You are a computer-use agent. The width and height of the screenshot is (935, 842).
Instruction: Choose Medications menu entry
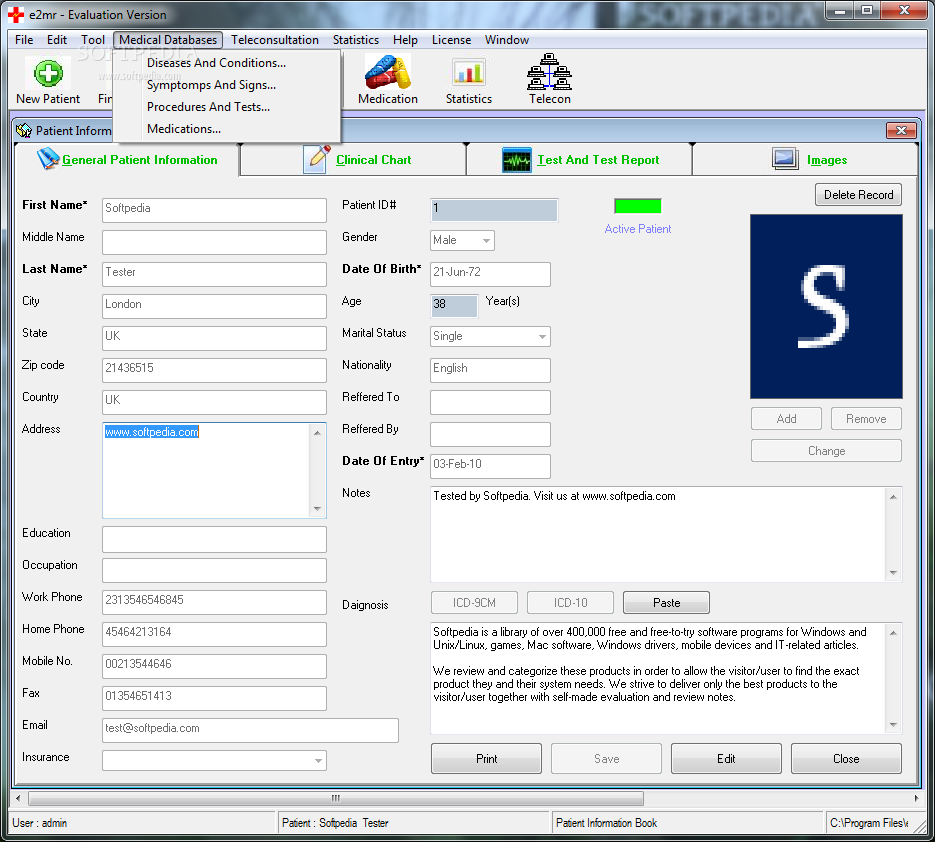point(184,129)
